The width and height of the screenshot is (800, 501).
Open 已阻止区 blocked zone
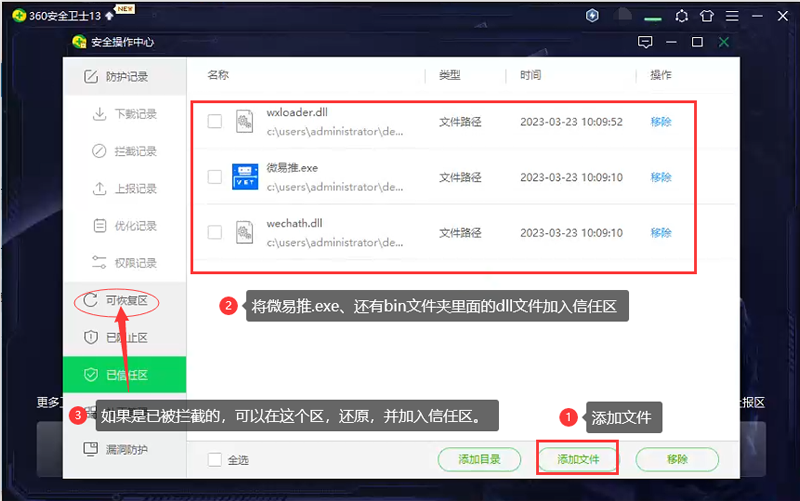point(124,338)
